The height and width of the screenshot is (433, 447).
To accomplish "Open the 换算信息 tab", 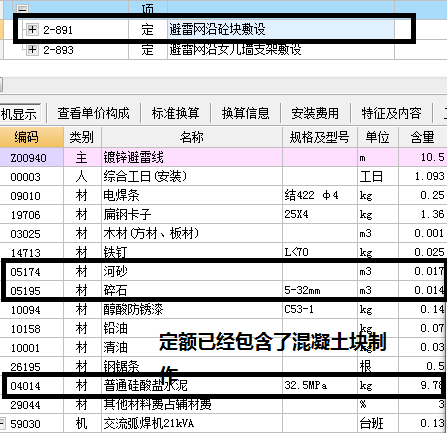I will (x=245, y=113).
